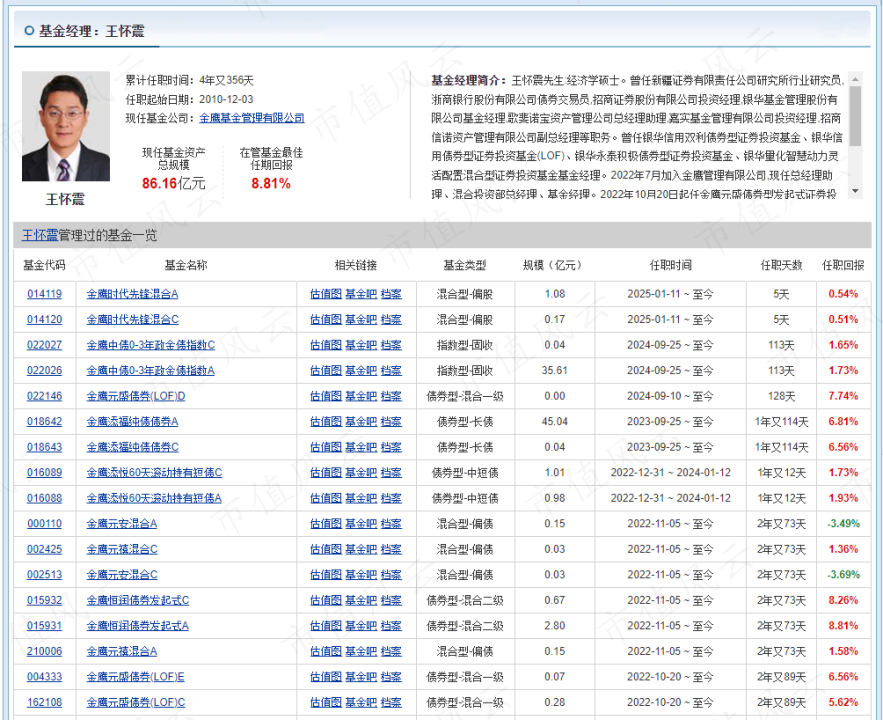Viewport: 883px width, 720px height.
Task: Open fund 金鹰添福纯债债券C
Action: click(132, 447)
